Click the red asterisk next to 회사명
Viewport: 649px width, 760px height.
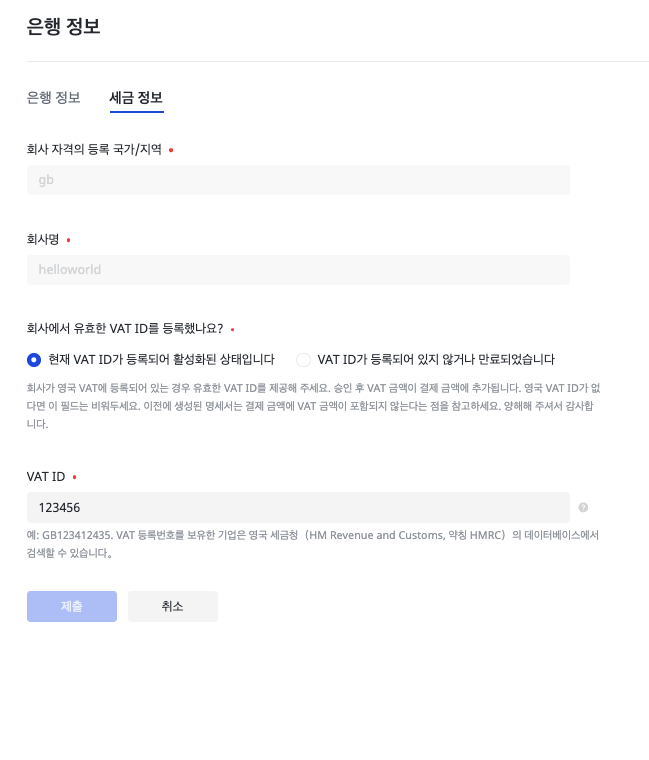click(68, 240)
